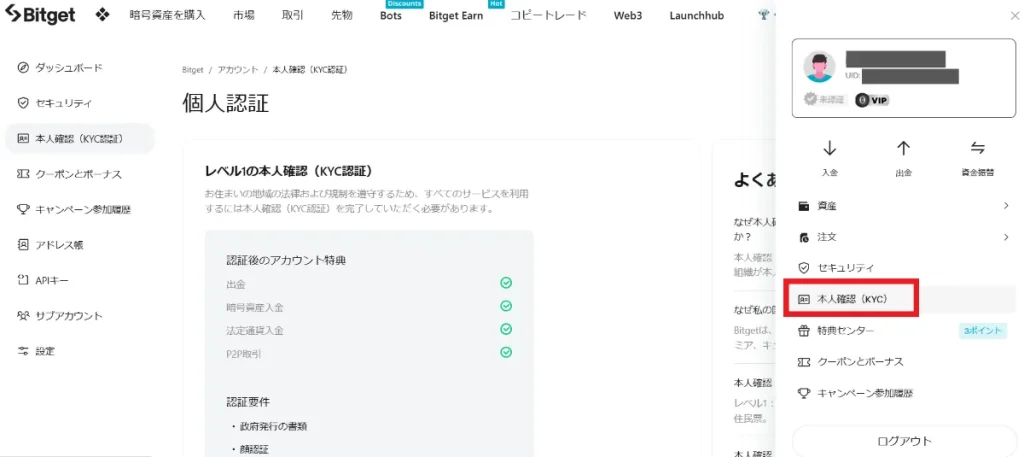Open クーポンとボーナス in account panel
This screenshot has width=1024, height=457.
tap(904, 362)
